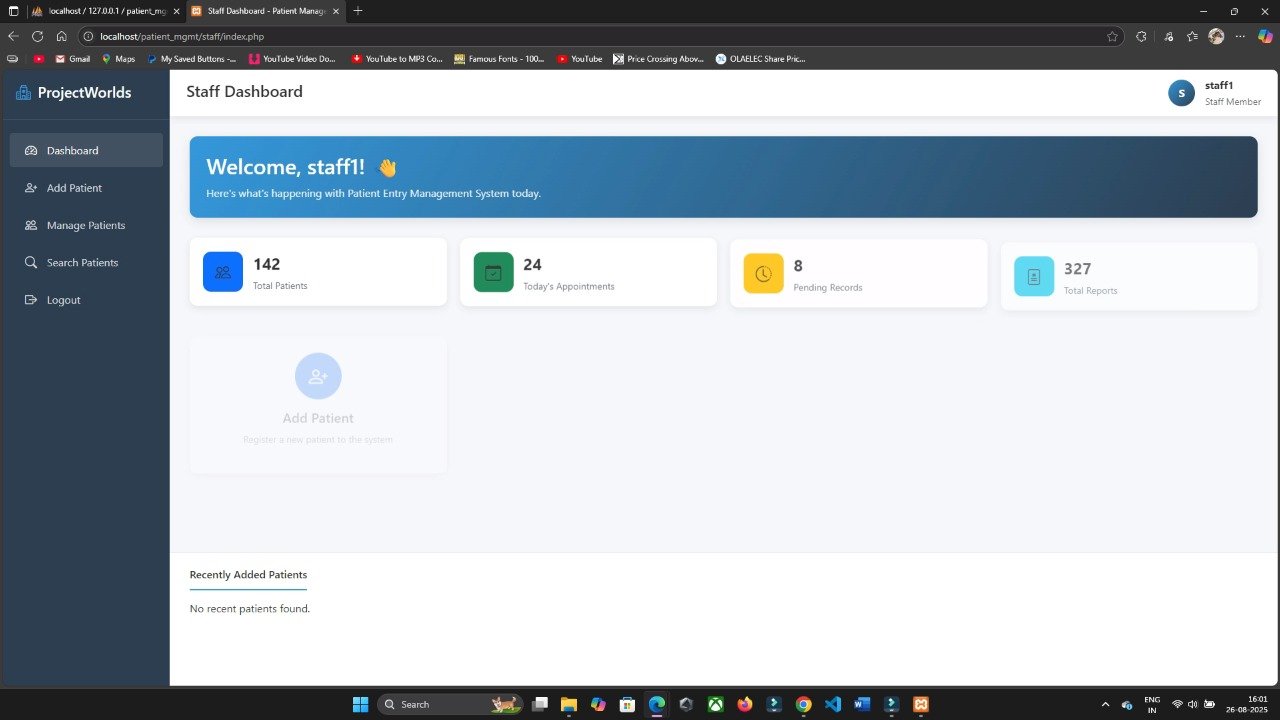Refresh the browser page
Image resolution: width=1280 pixels, height=720 pixels.
click(x=38, y=36)
